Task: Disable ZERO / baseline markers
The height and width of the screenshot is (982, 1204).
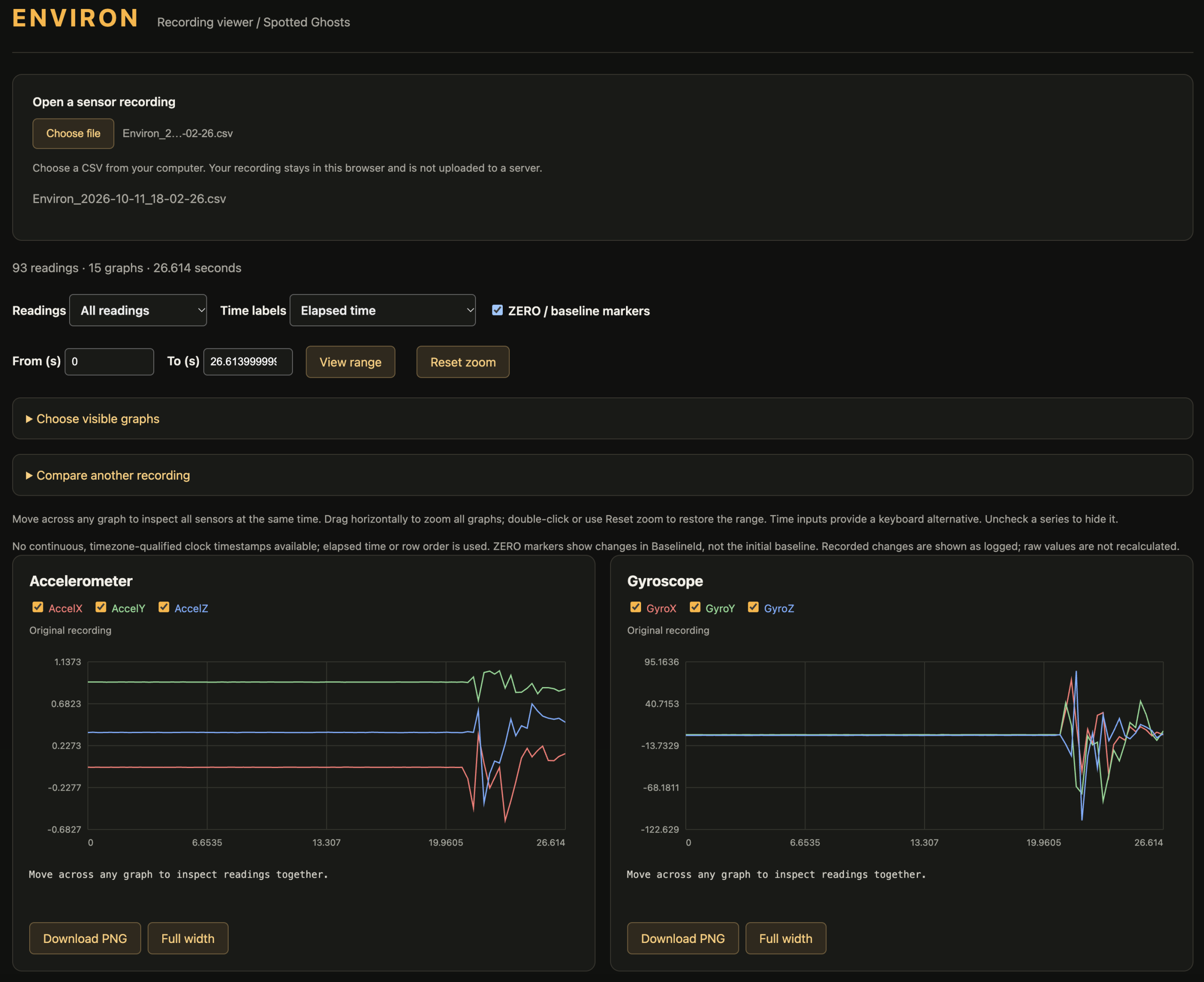Action: 497,310
